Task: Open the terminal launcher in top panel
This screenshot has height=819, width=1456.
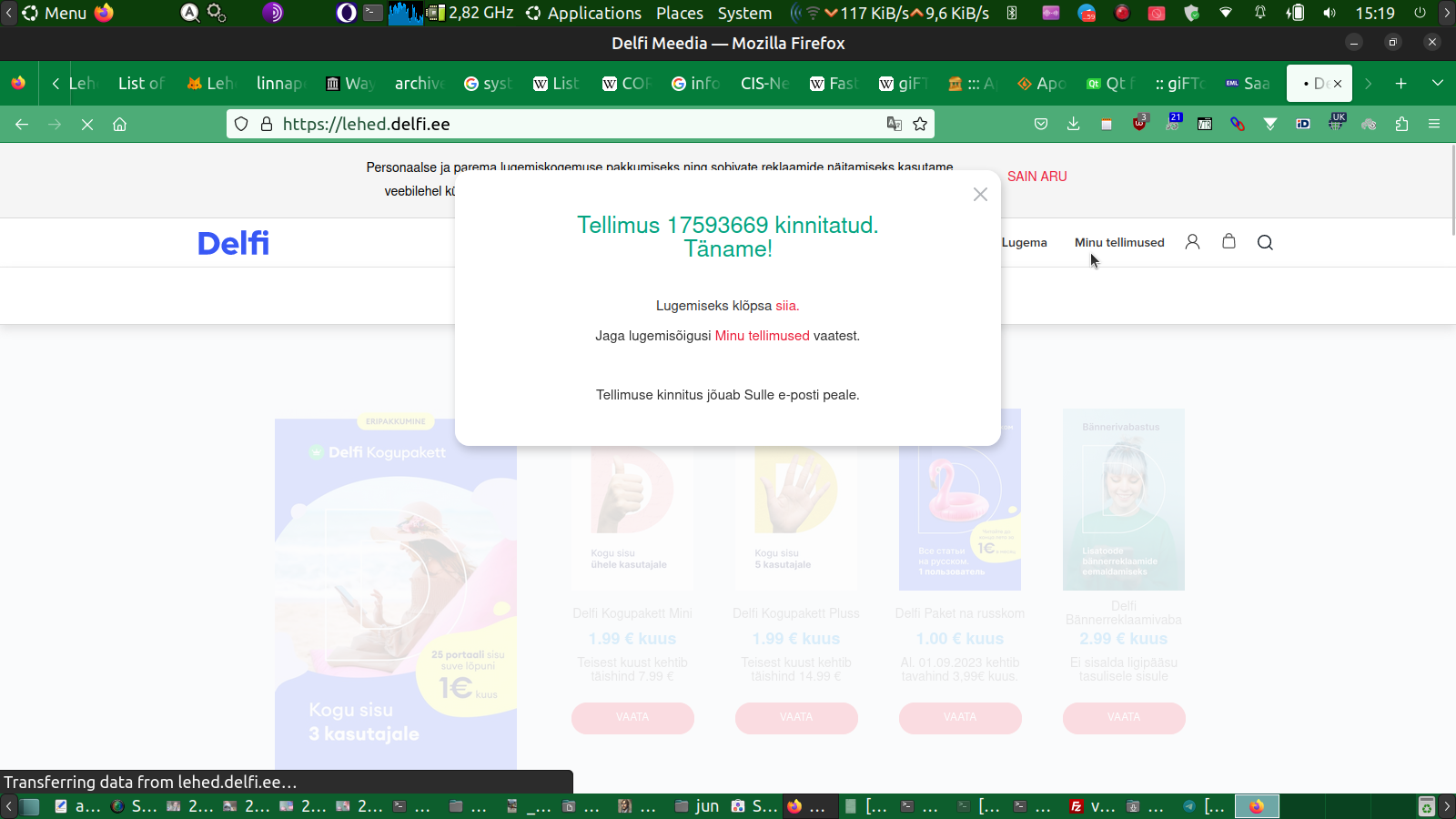Action: [373, 13]
